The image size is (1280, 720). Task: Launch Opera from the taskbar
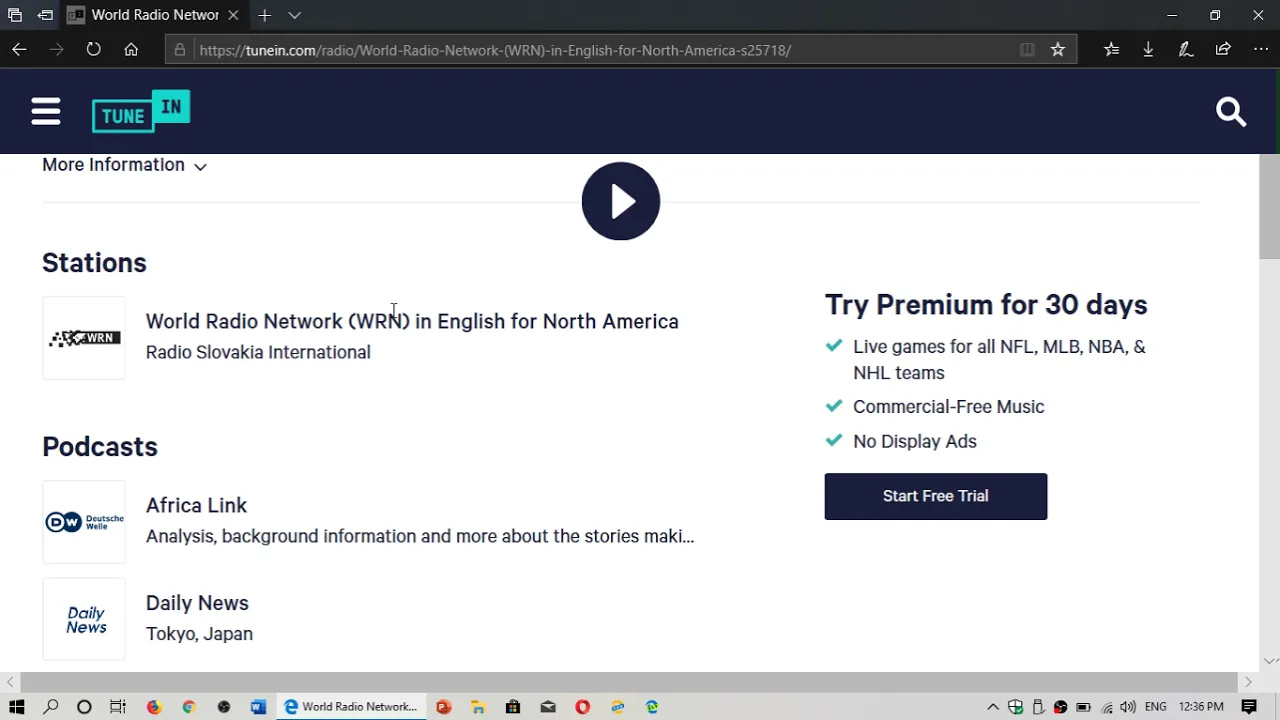582,707
